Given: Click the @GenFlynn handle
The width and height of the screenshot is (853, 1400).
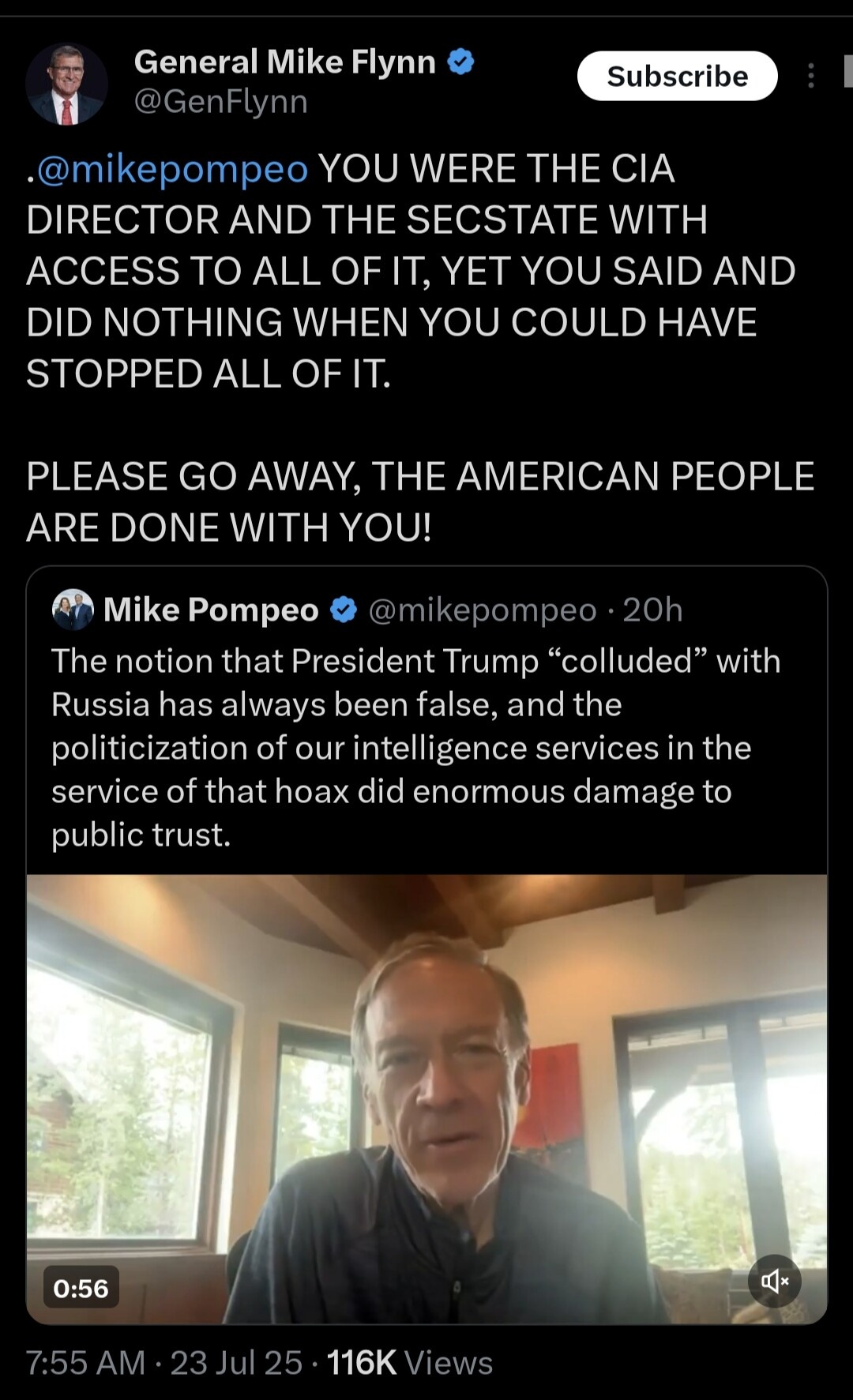Looking at the screenshot, I should [221, 102].
